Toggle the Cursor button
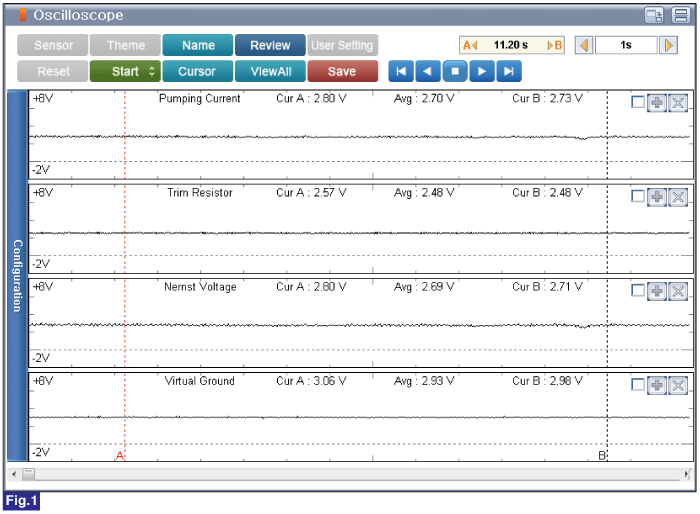Image resolution: width=700 pixels, height=514 pixels. tap(198, 71)
